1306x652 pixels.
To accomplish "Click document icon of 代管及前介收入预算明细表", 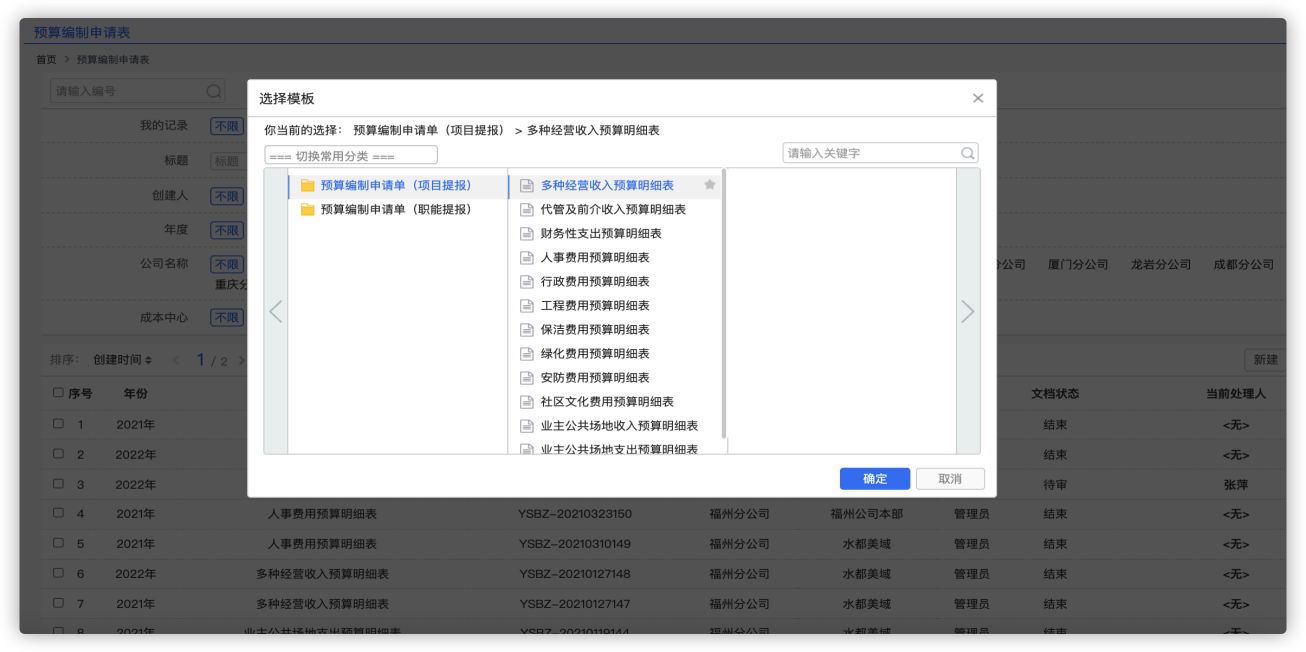I will coord(527,210).
